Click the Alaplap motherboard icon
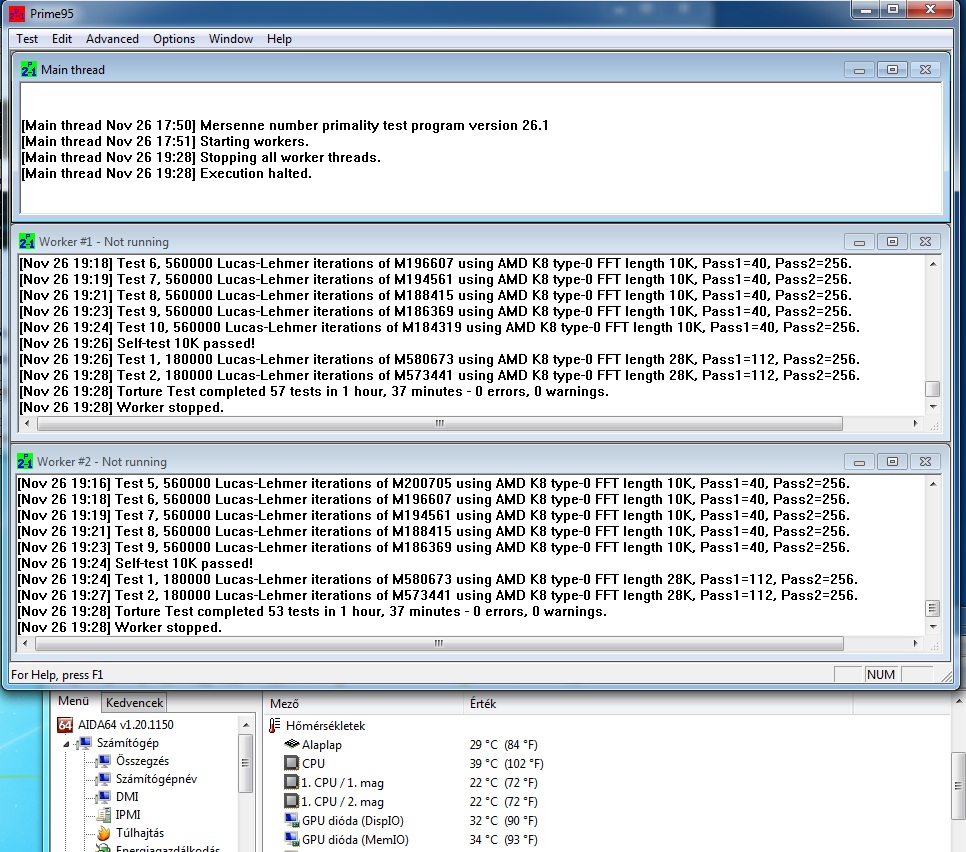 [x=291, y=744]
